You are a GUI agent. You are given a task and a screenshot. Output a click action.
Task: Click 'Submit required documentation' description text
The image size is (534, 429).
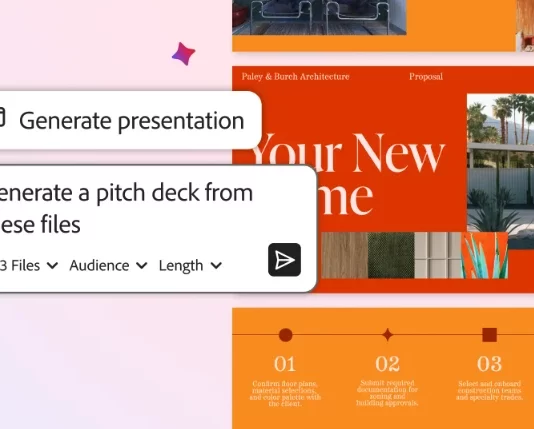click(x=387, y=393)
